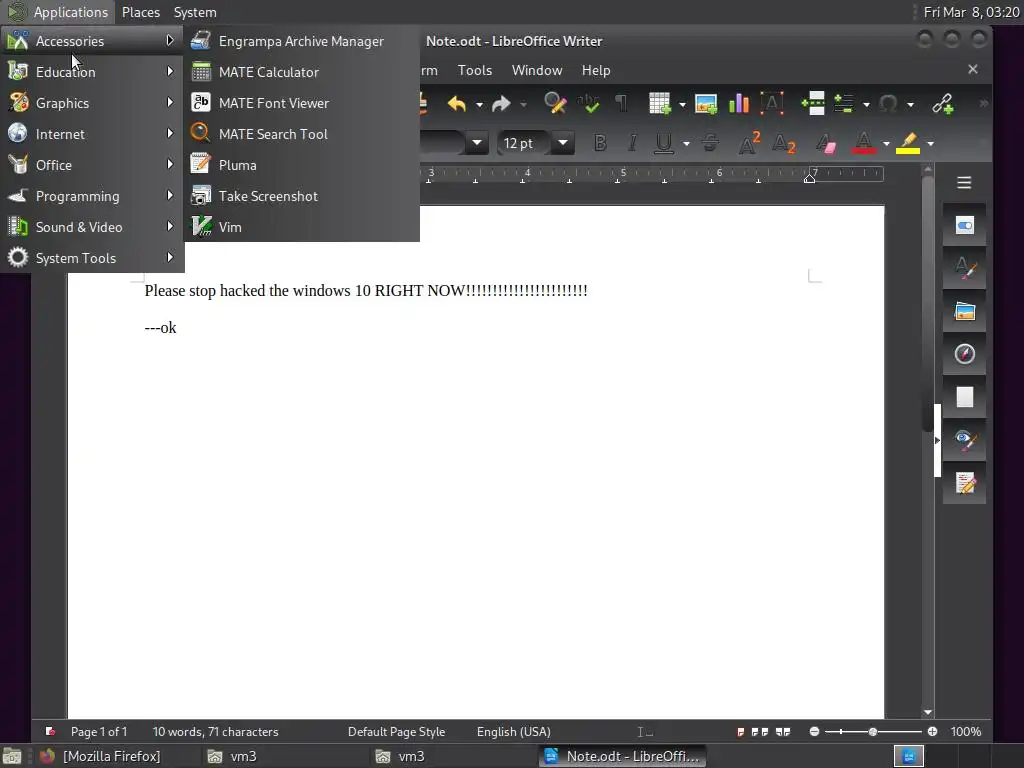Screen dimensions: 1024x768
Task: Open MATE Font Viewer
Action: pyautogui.click(x=301, y=103)
